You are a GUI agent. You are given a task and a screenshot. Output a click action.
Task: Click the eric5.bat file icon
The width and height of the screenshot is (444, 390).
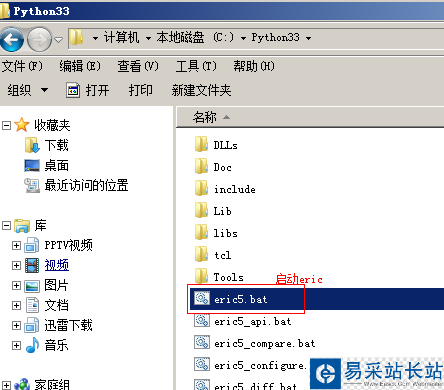click(x=202, y=298)
